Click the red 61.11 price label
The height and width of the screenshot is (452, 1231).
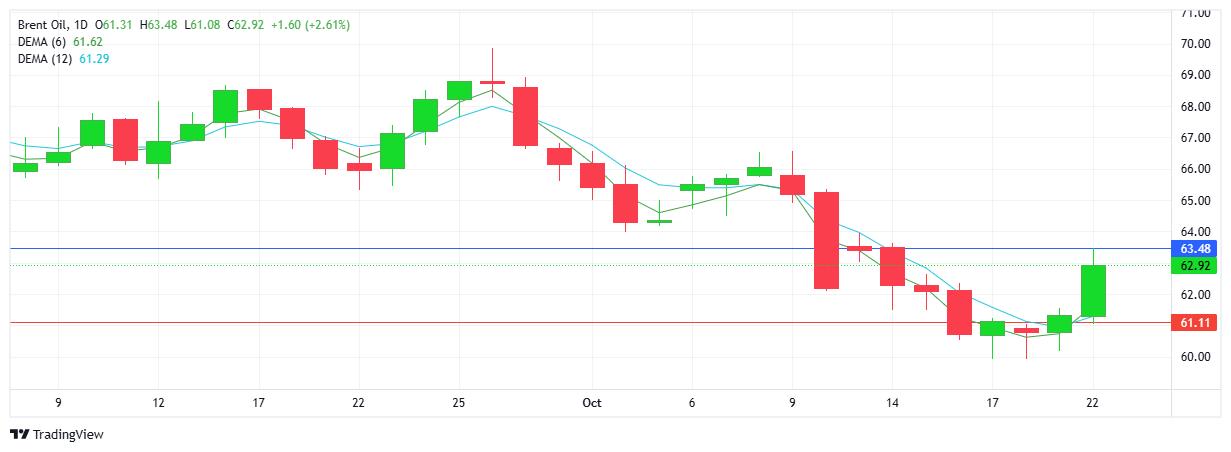1196,323
